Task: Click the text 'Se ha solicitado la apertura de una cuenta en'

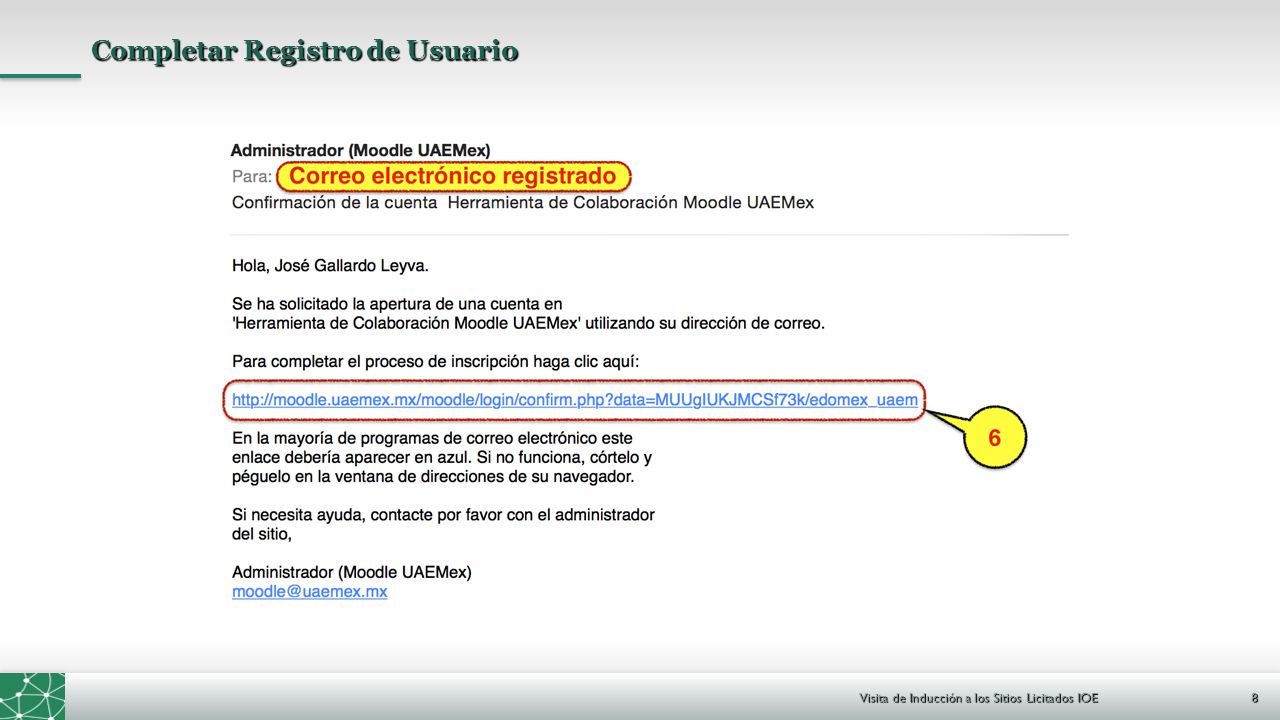Action: pyautogui.click(x=397, y=304)
